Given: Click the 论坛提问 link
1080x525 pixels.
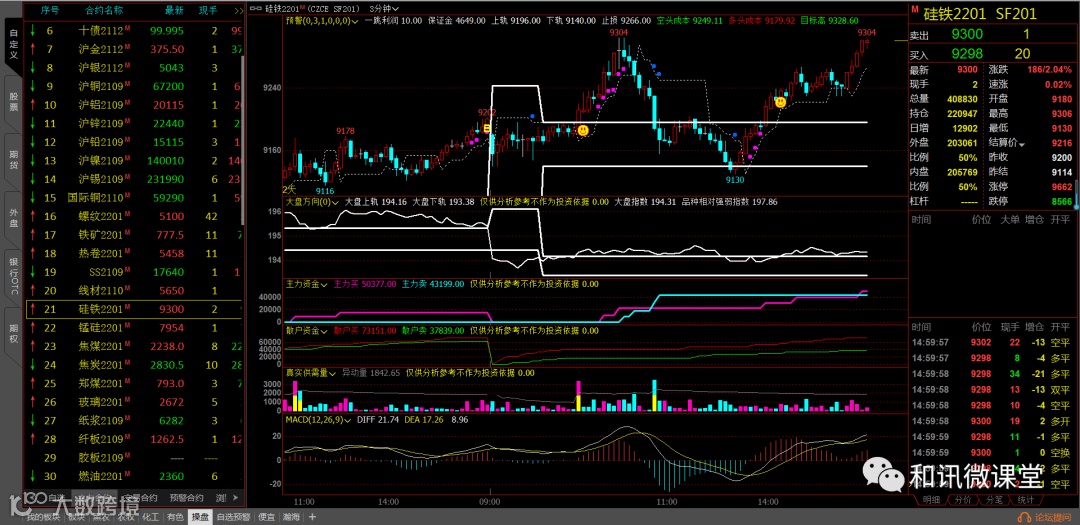Looking at the screenshot, I should (x=1052, y=517).
